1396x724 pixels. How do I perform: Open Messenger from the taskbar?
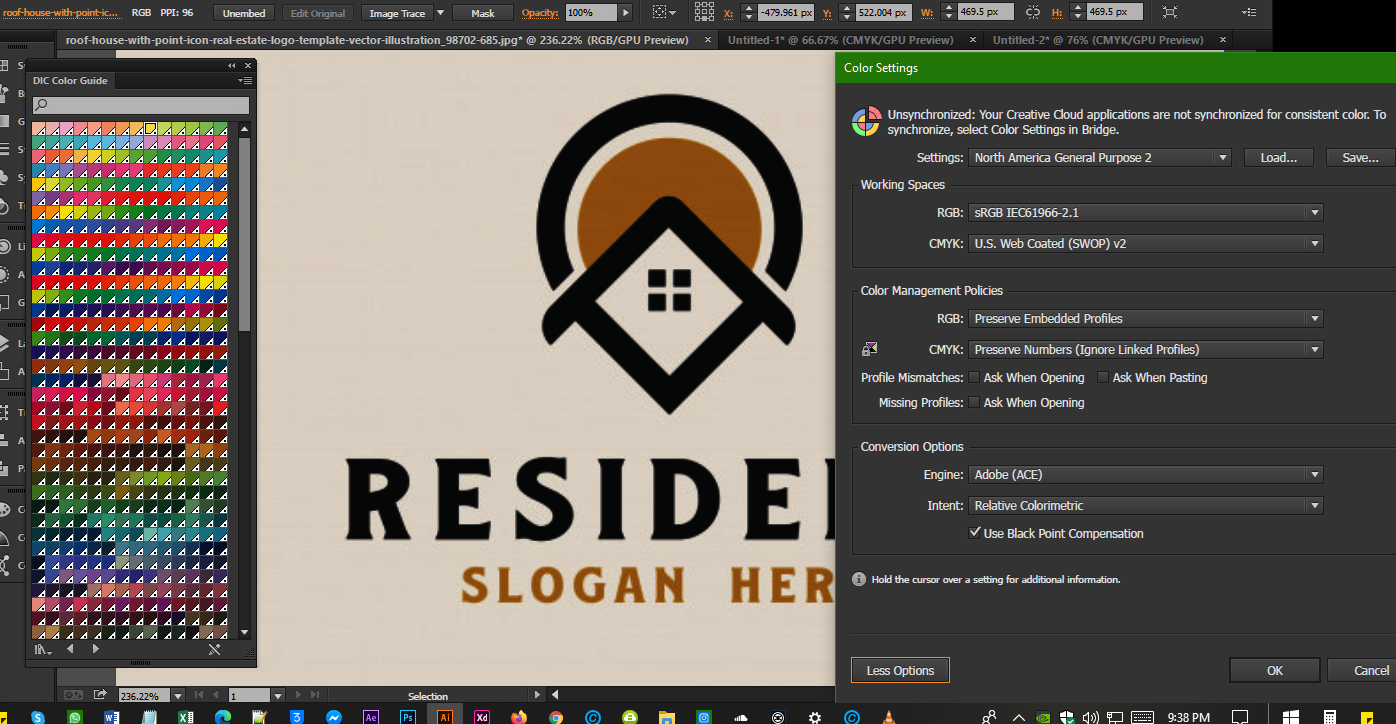[334, 716]
